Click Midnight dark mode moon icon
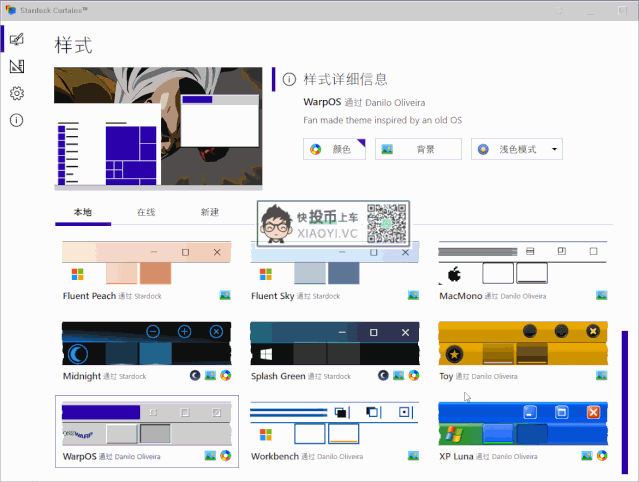639x482 pixels. (x=195, y=375)
